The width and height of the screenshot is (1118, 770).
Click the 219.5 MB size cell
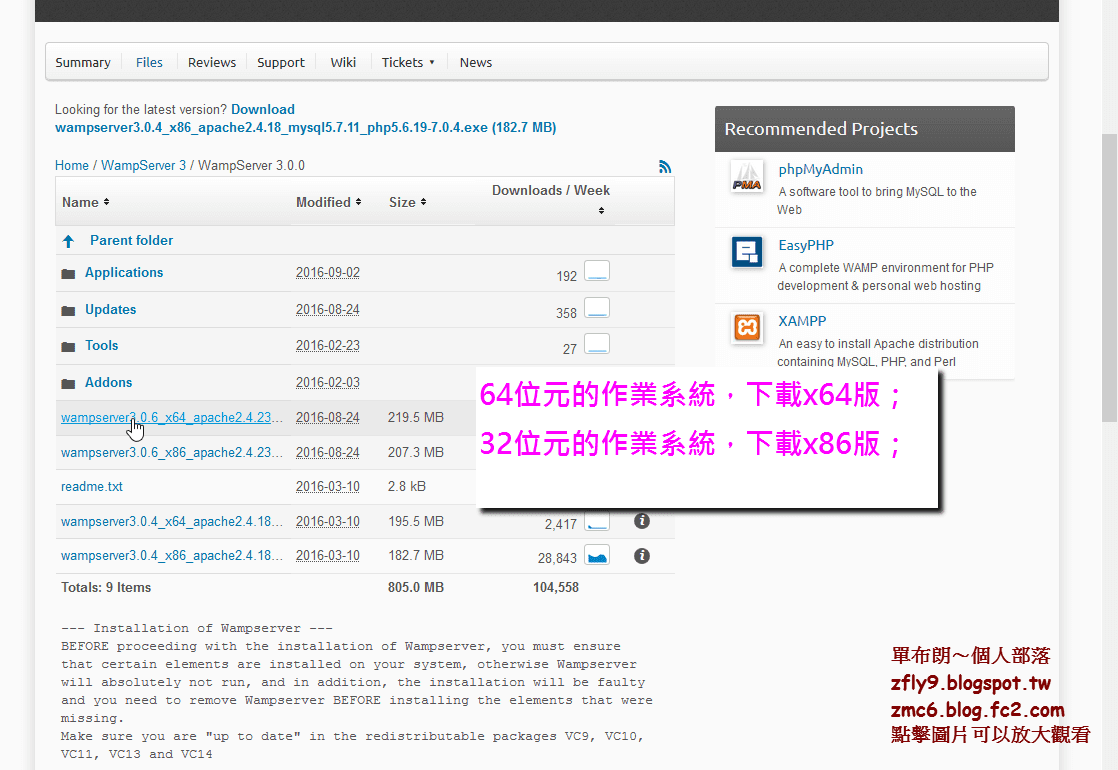coord(416,418)
